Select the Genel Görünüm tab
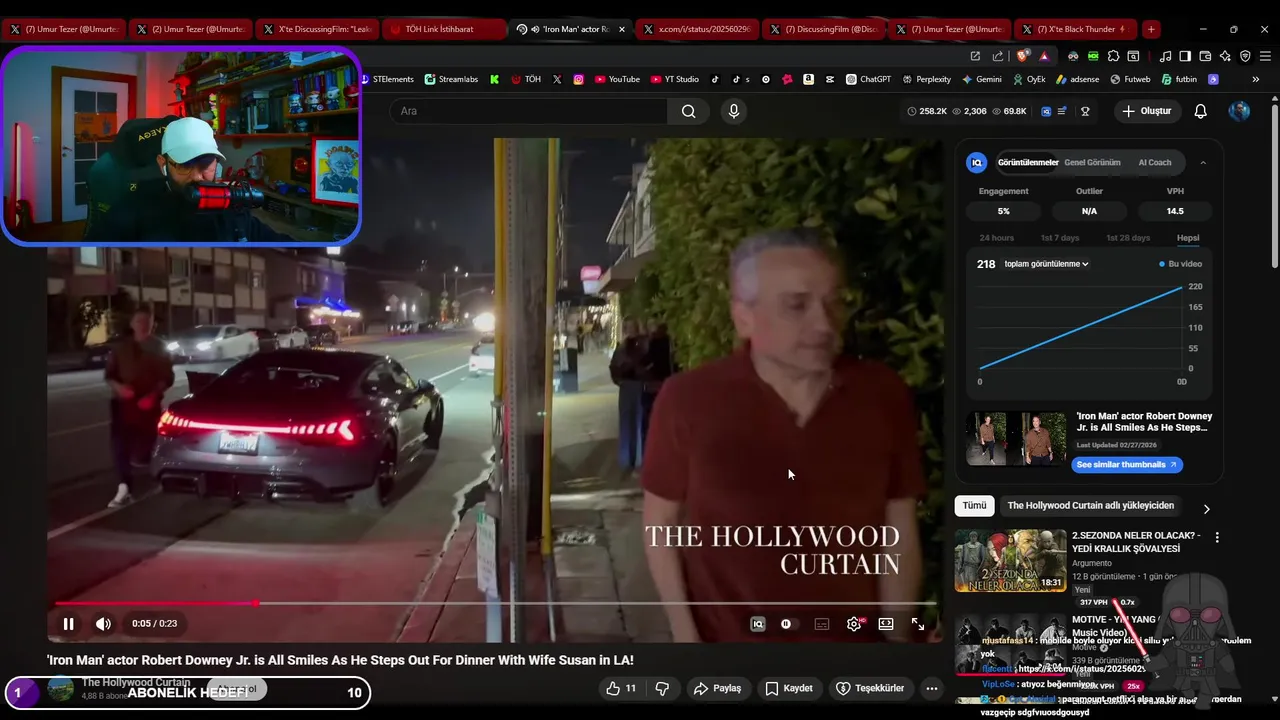 (1092, 162)
